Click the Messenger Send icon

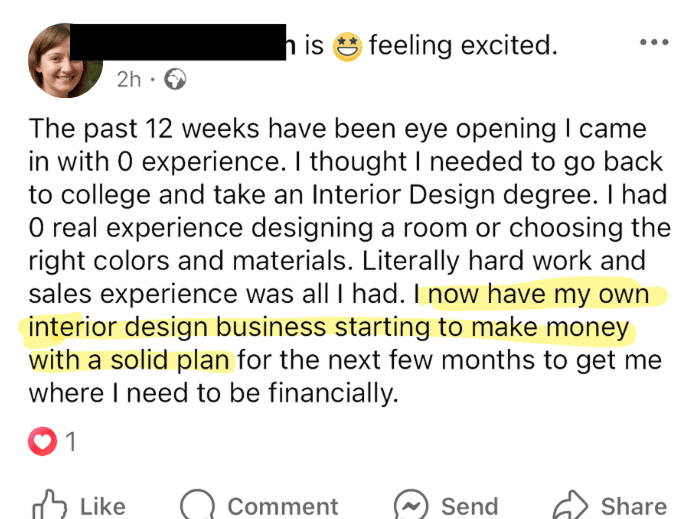411,505
